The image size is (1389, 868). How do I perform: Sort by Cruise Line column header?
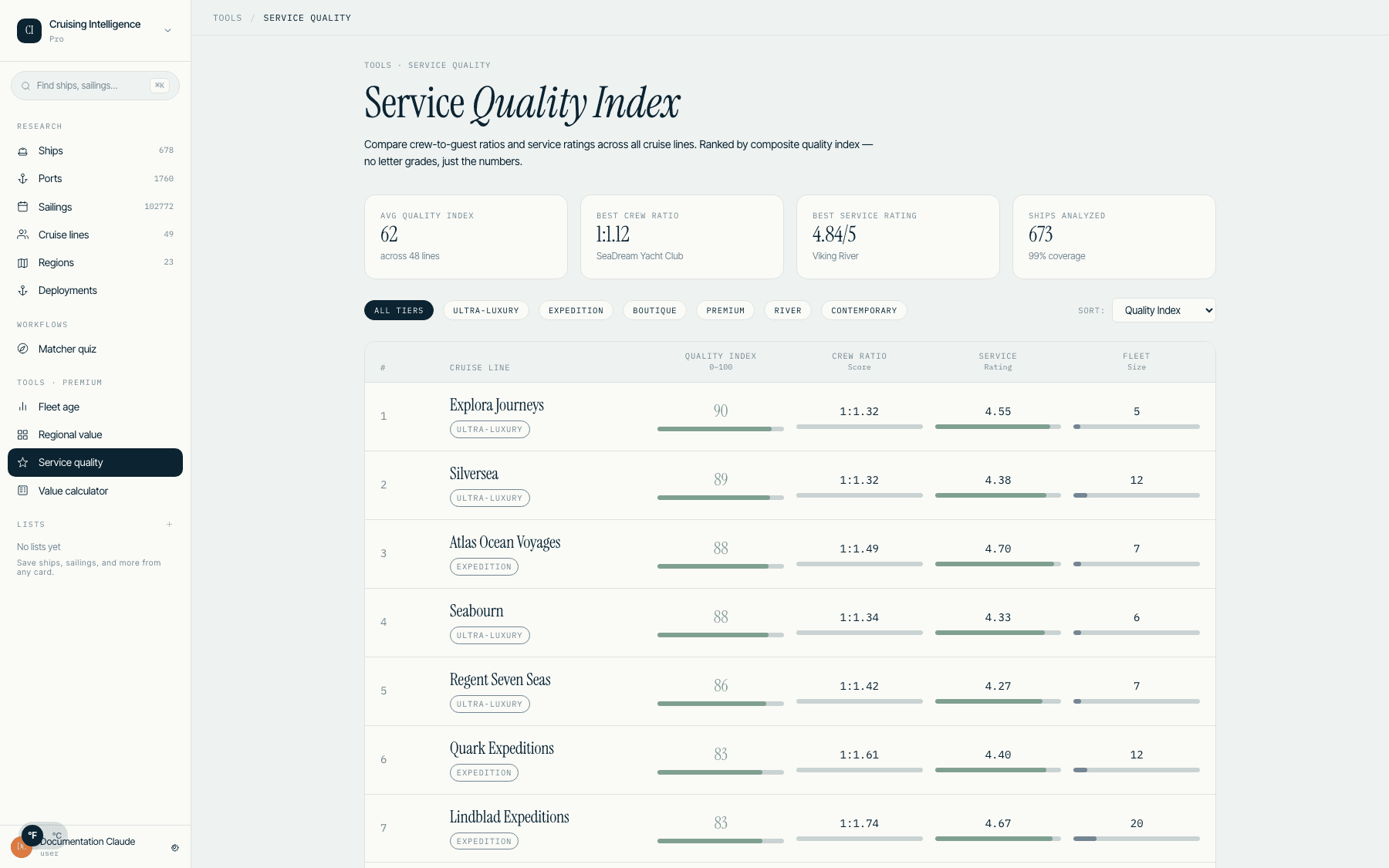coord(479,368)
